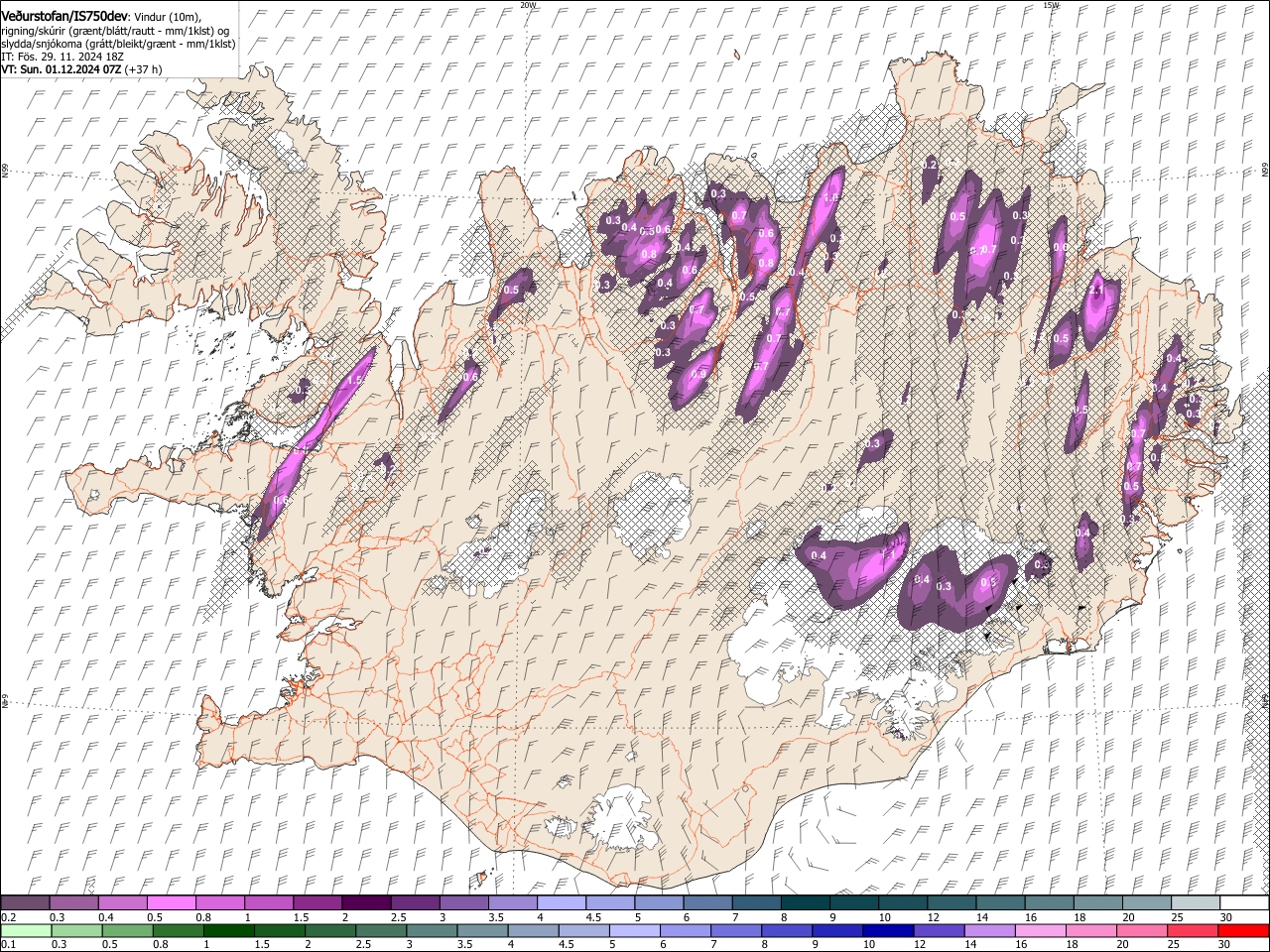The height and width of the screenshot is (952, 1270).
Task: Select the upper legend swatch starting at 0.5
Action: (172, 902)
